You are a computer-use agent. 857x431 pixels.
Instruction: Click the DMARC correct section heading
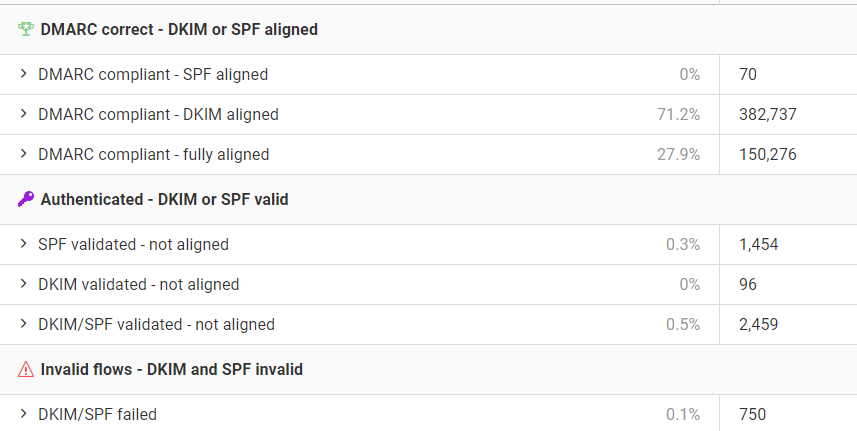click(179, 30)
